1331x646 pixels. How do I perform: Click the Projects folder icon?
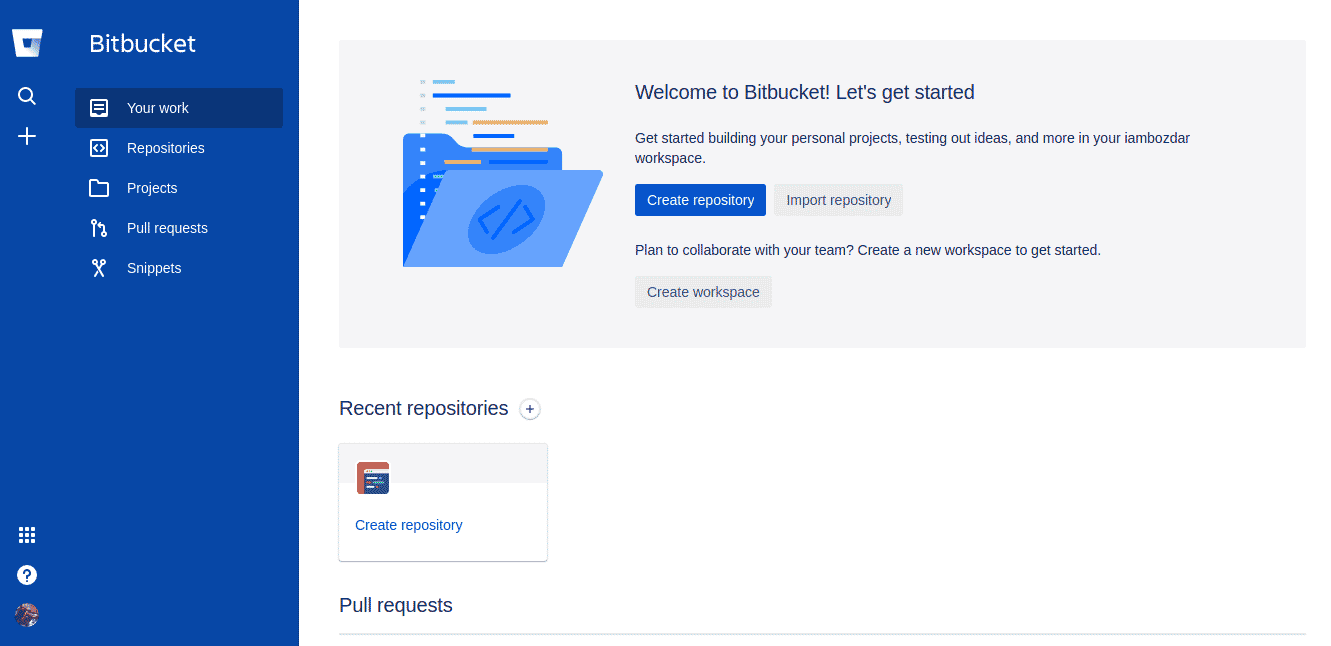point(99,188)
